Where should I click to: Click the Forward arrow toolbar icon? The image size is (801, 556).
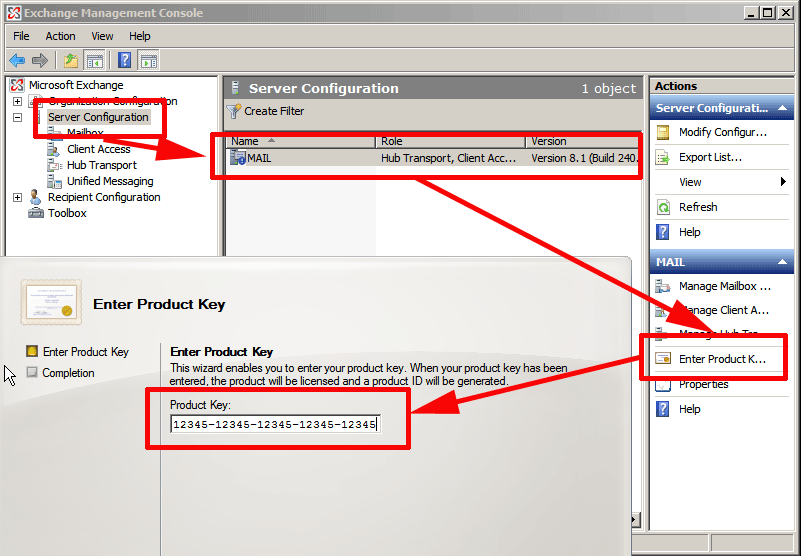tap(39, 60)
